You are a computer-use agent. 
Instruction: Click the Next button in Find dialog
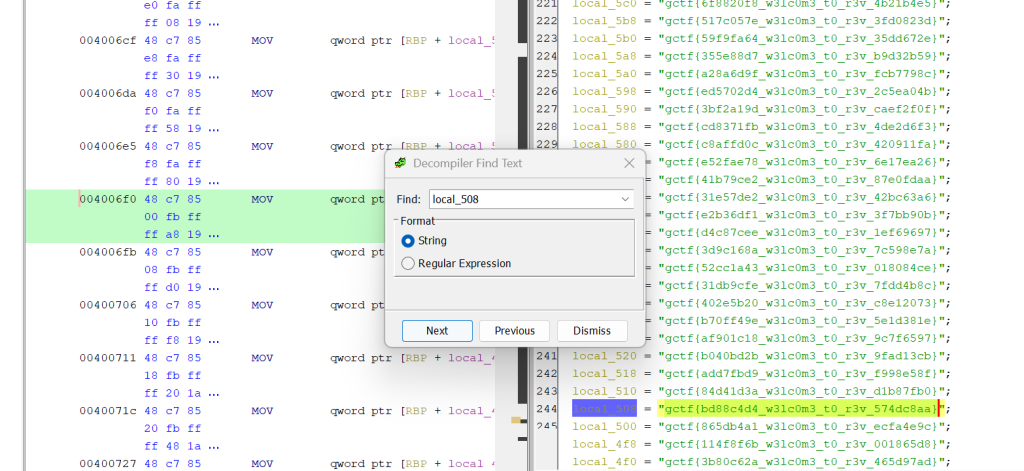click(x=437, y=331)
